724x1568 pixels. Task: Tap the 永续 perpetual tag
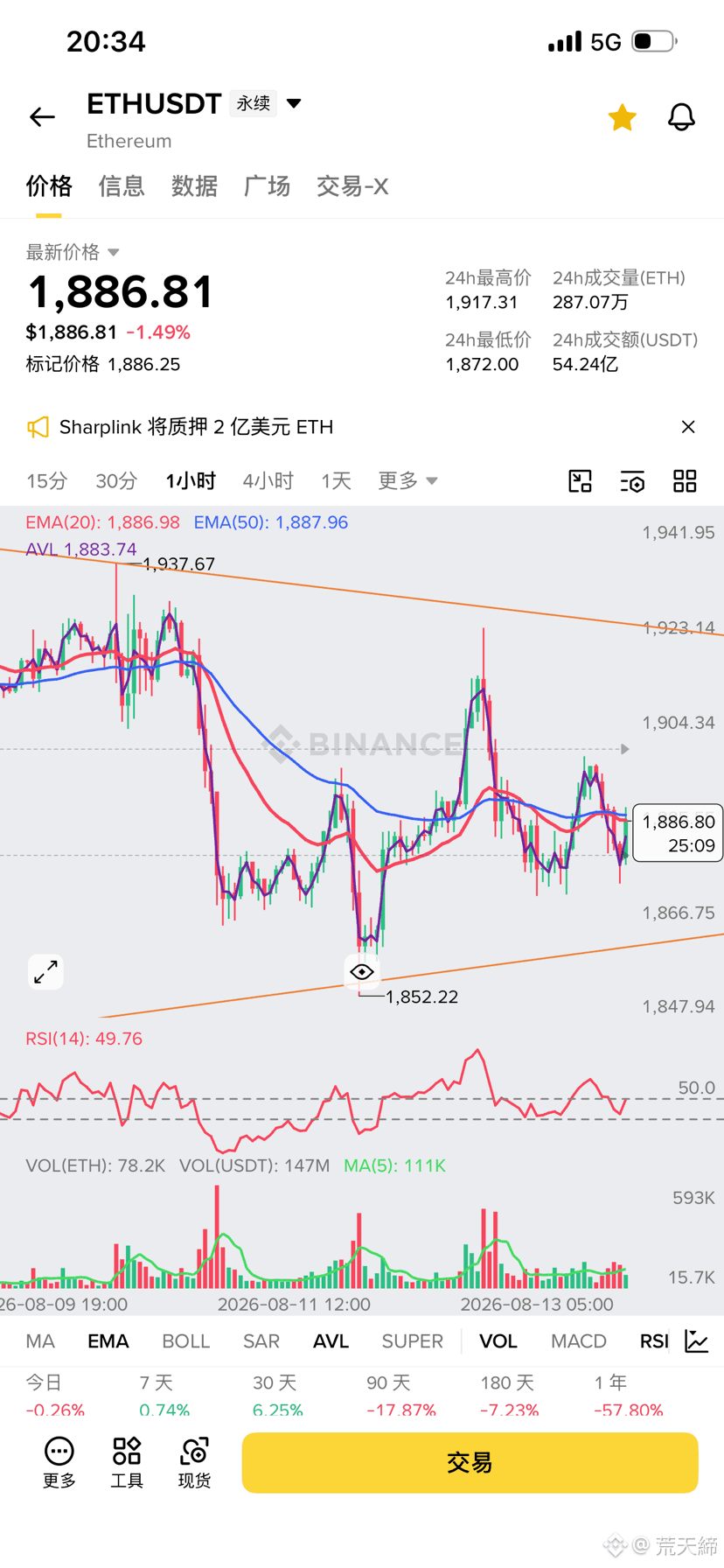[x=254, y=103]
